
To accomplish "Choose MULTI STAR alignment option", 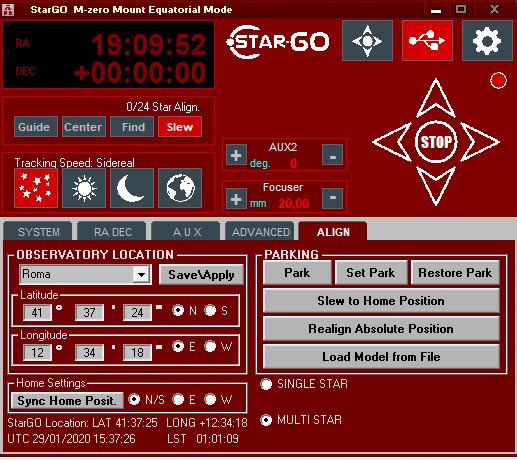I will (266, 420).
